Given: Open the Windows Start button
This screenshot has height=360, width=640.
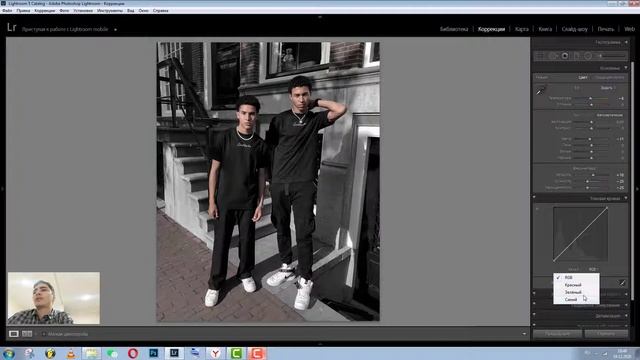Looking at the screenshot, I should (x=9, y=353).
